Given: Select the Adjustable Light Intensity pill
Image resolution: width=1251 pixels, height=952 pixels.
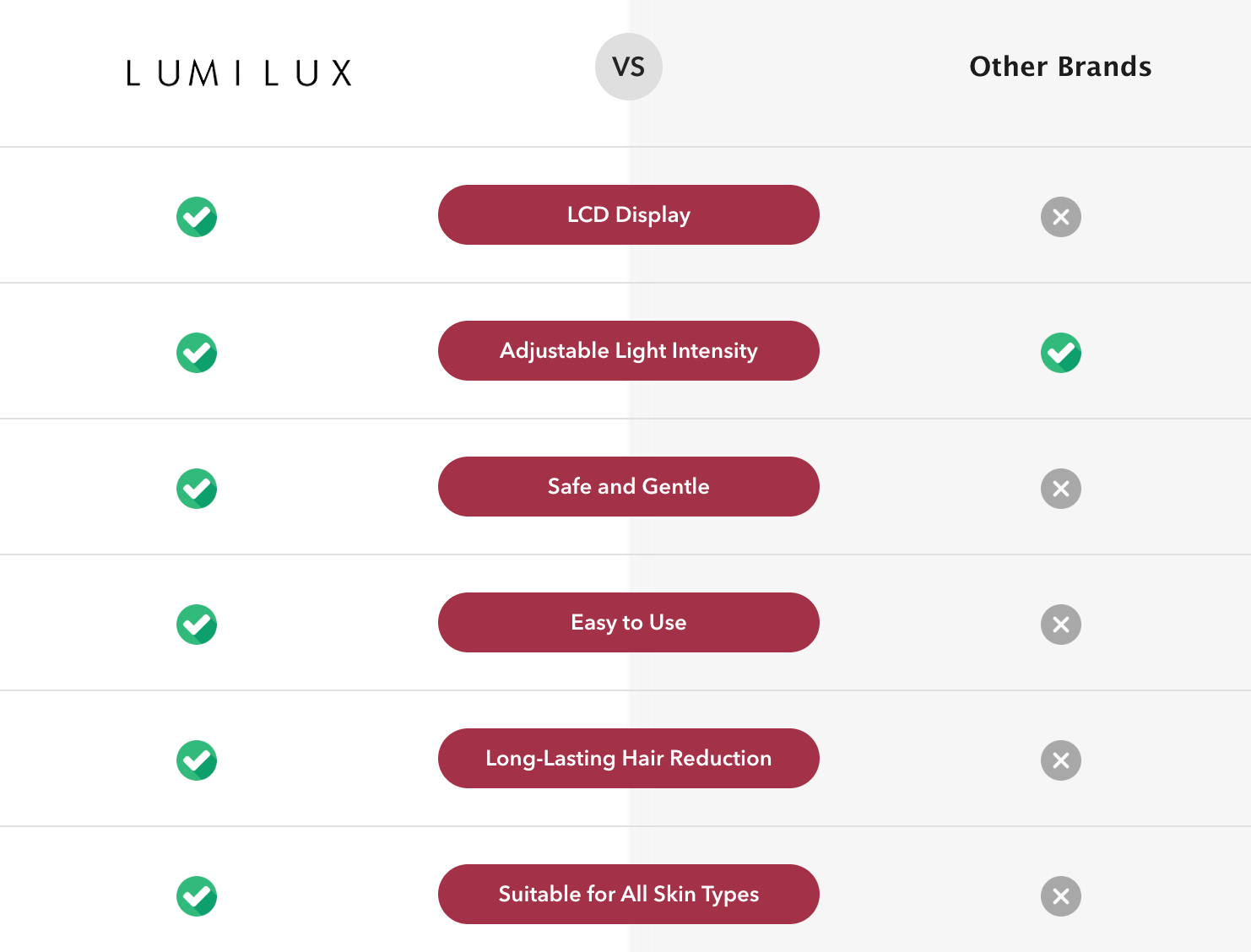Looking at the screenshot, I should [x=629, y=351].
